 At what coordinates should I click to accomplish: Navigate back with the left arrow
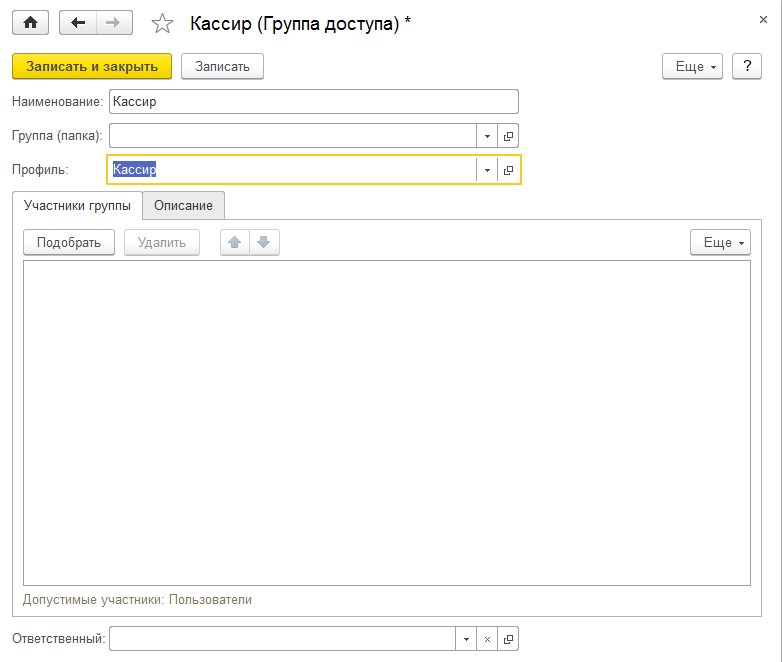tap(78, 22)
